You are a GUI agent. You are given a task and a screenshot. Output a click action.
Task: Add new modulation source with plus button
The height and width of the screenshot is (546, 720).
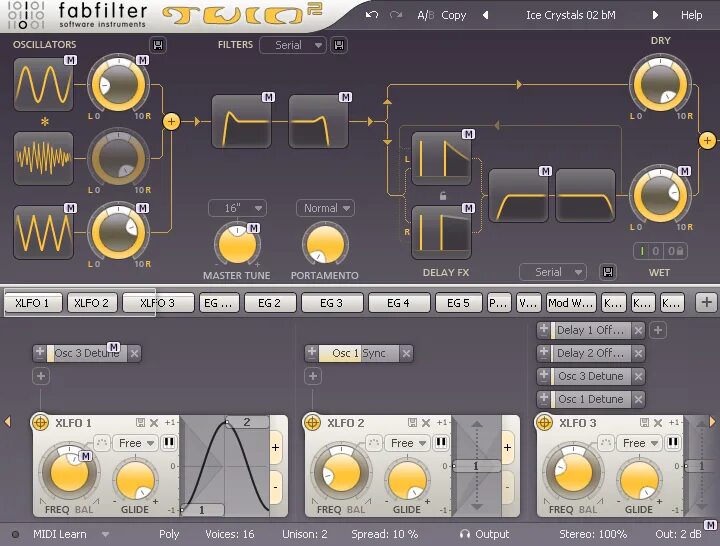coord(706,303)
